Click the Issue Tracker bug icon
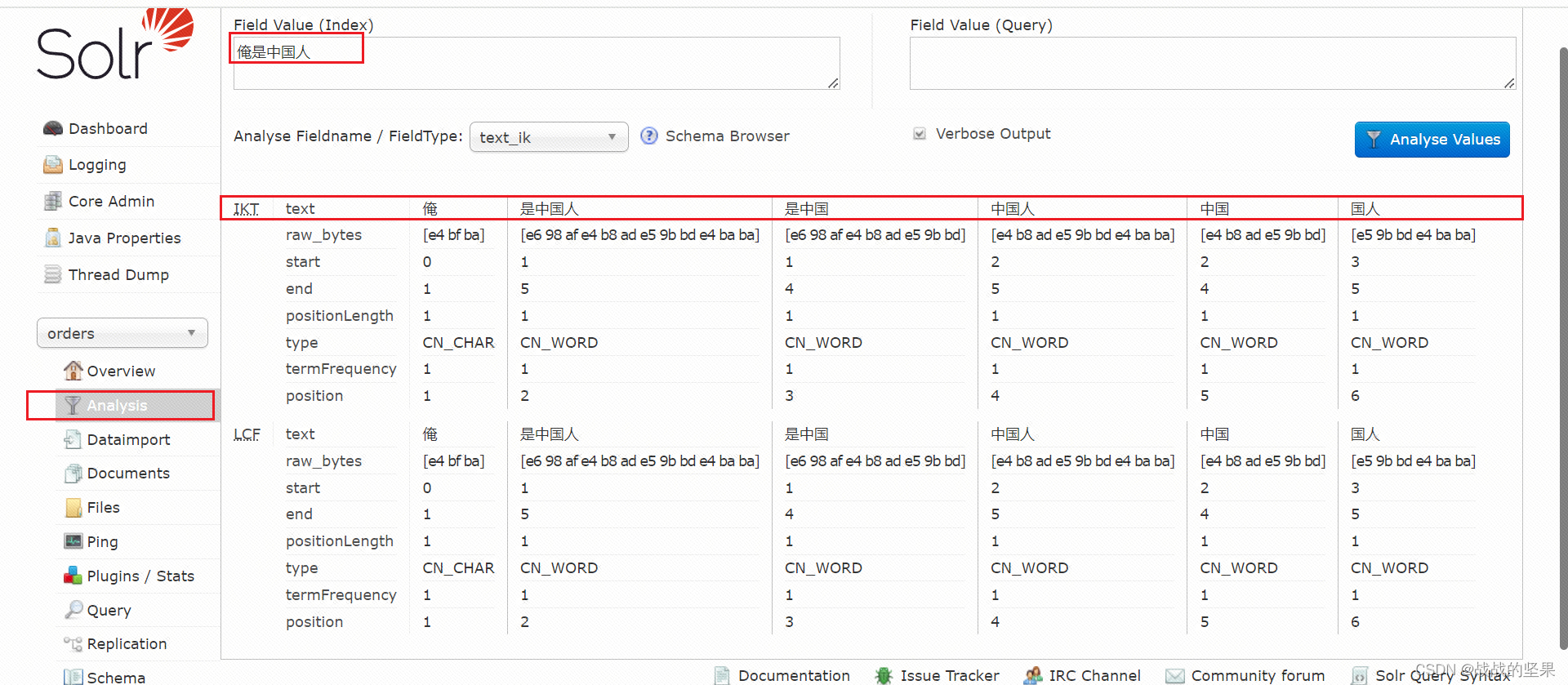 coord(883,675)
